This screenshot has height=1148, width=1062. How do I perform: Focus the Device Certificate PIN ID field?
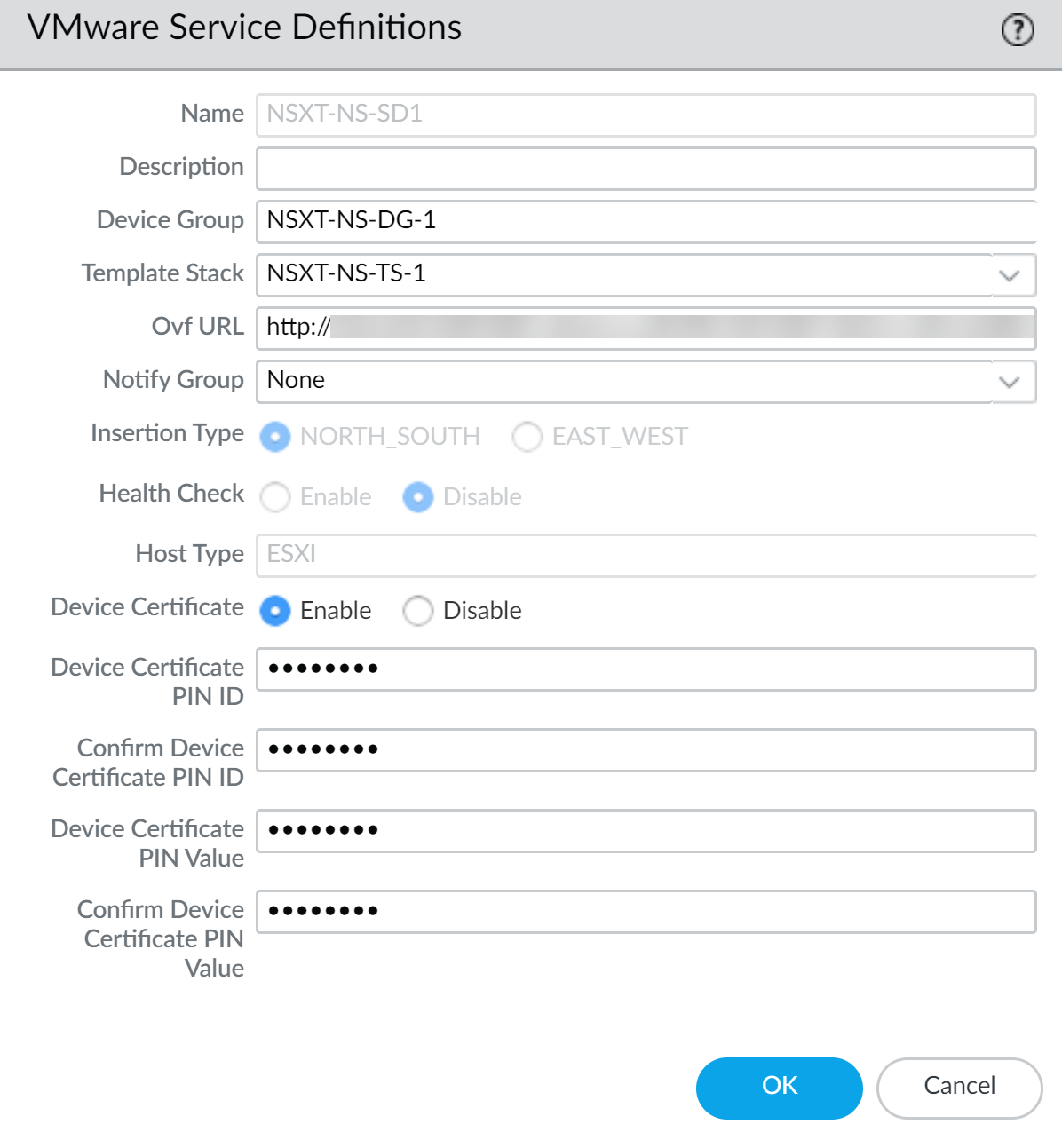coord(646,669)
